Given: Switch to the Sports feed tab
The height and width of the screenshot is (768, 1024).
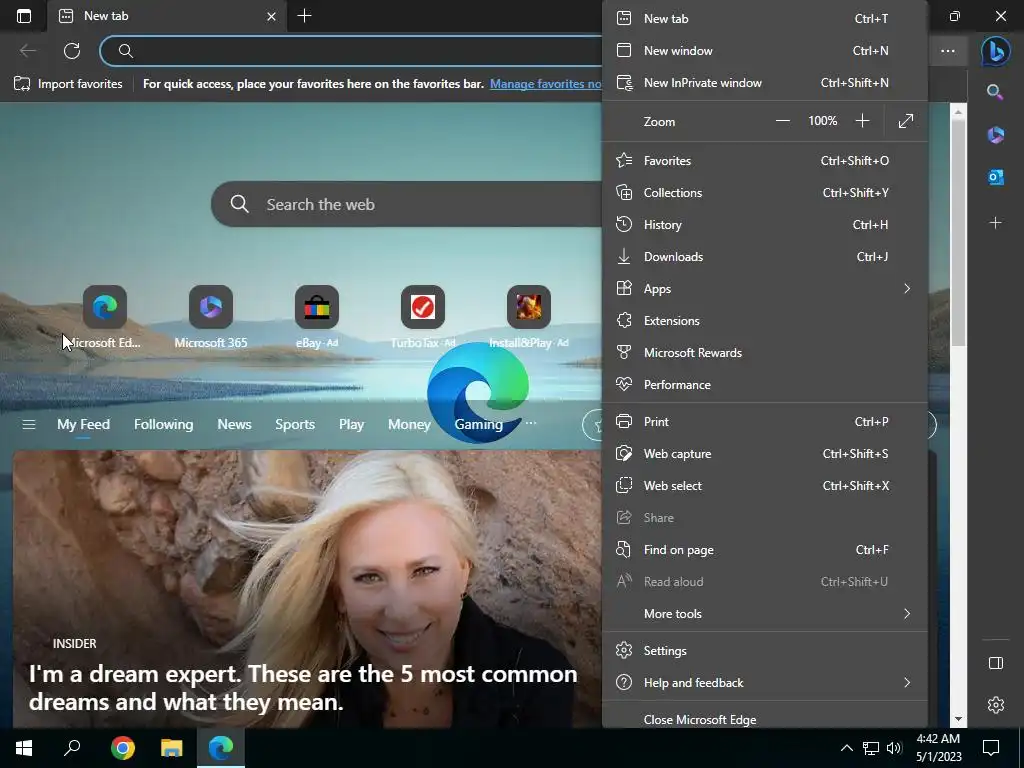Looking at the screenshot, I should [295, 424].
